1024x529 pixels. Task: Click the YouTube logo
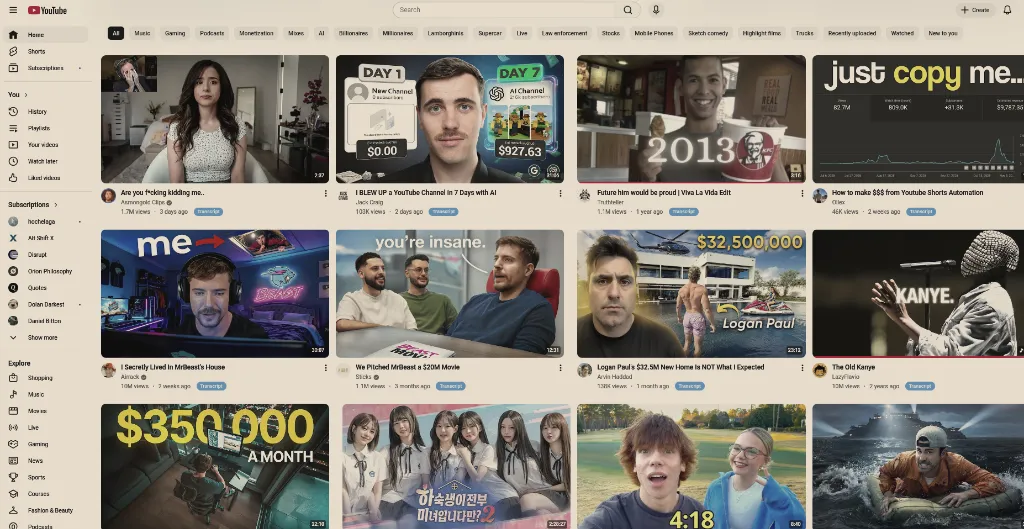click(47, 10)
